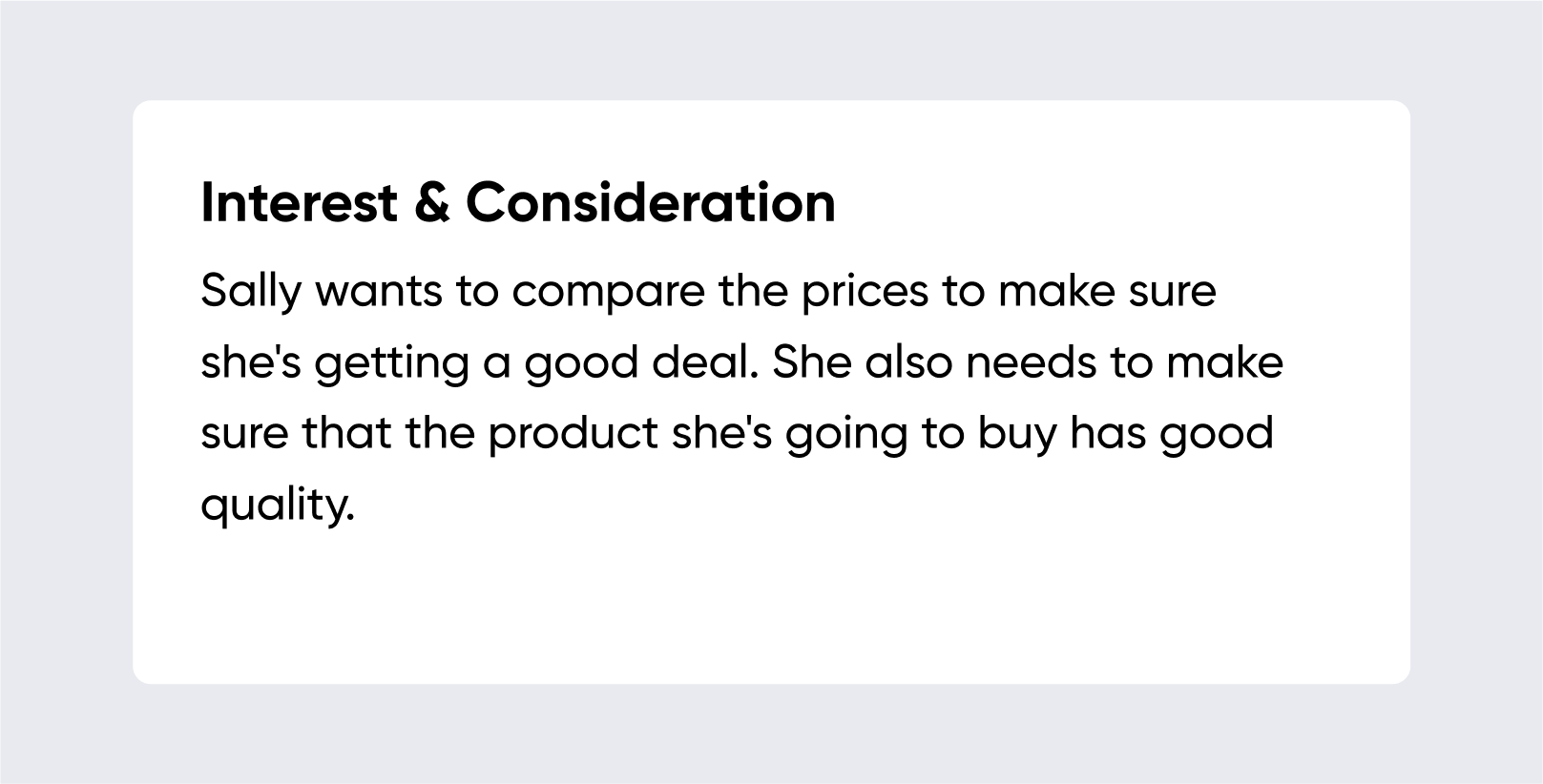Click on the word "prices"
Screen dimensions: 1543x784
pyautogui.click(x=865, y=291)
